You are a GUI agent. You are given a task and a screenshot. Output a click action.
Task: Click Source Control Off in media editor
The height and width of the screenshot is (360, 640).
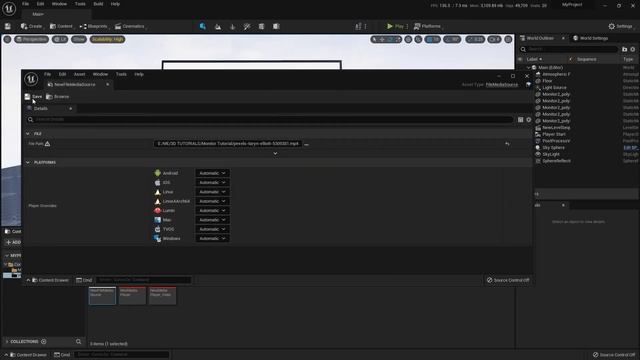click(508, 280)
